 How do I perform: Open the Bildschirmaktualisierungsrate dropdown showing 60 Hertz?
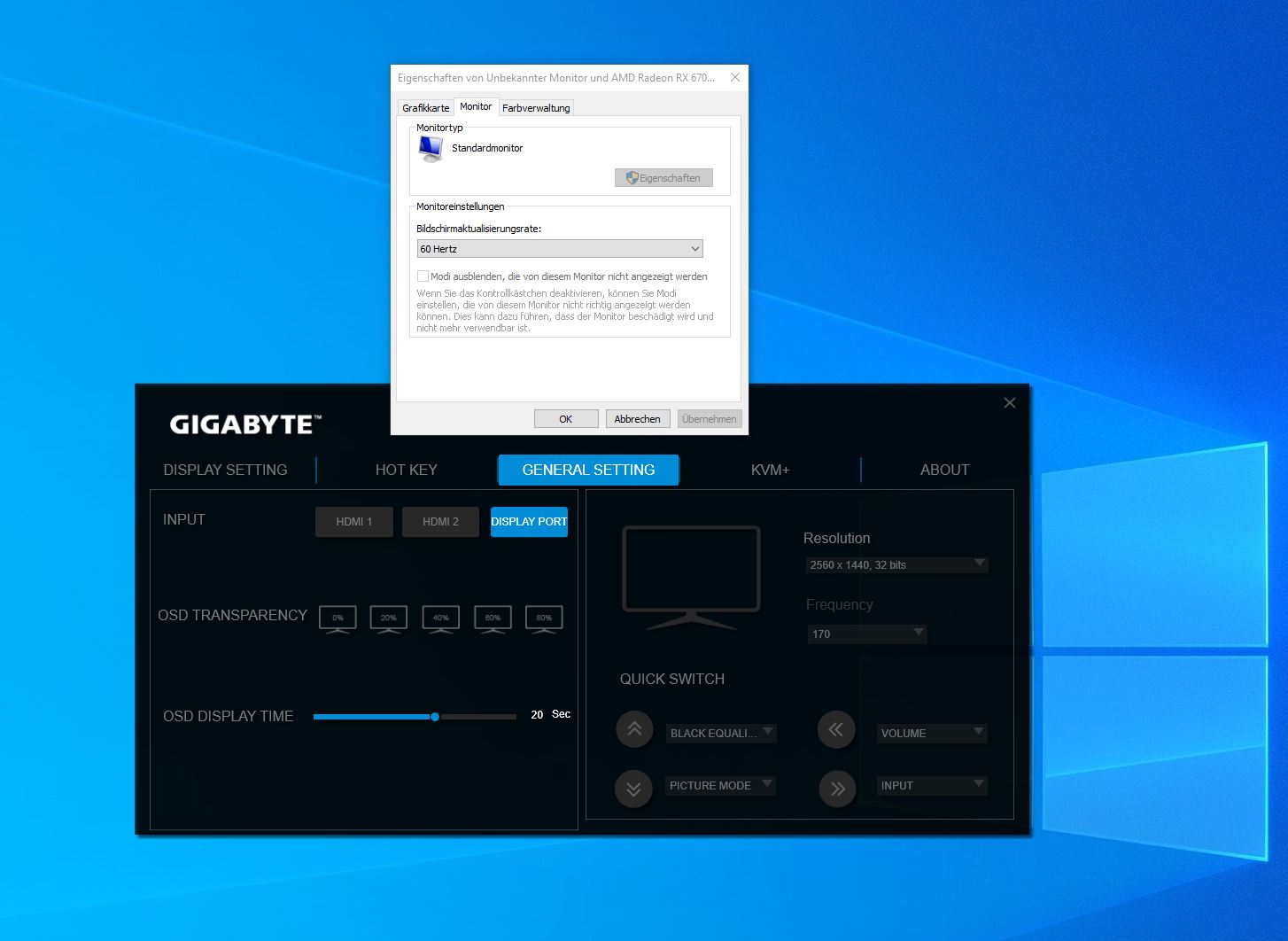560,249
